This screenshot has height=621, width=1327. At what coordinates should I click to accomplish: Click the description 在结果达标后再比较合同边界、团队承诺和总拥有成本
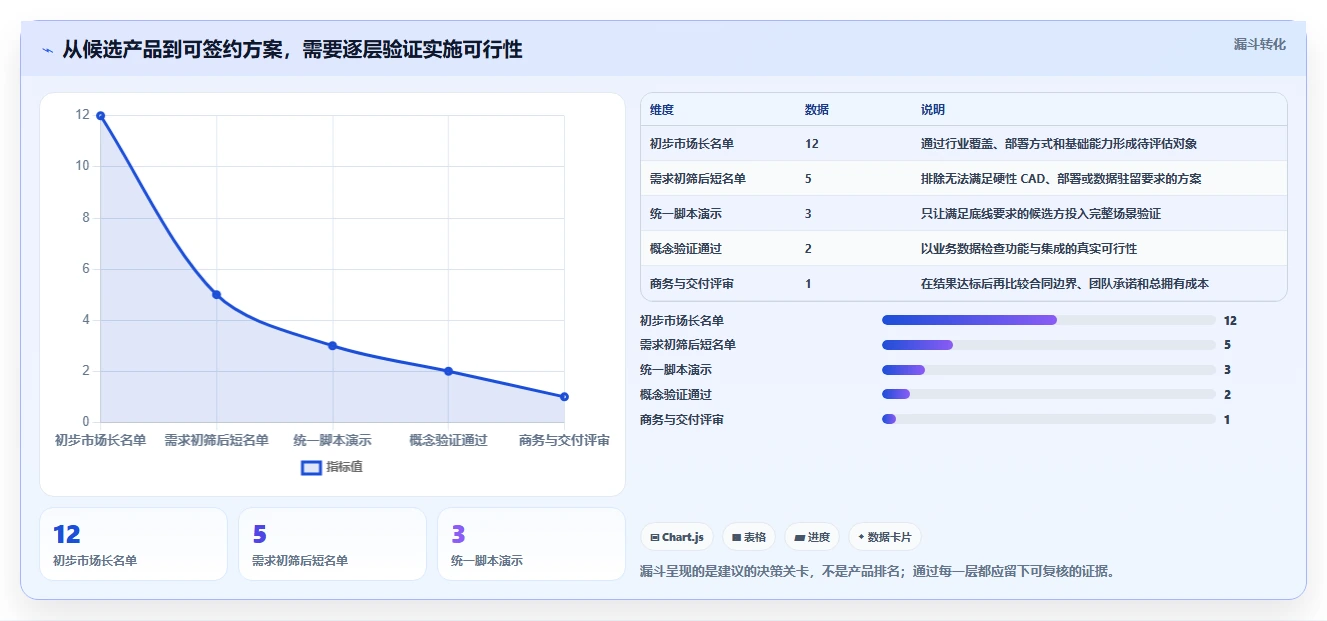1065,284
